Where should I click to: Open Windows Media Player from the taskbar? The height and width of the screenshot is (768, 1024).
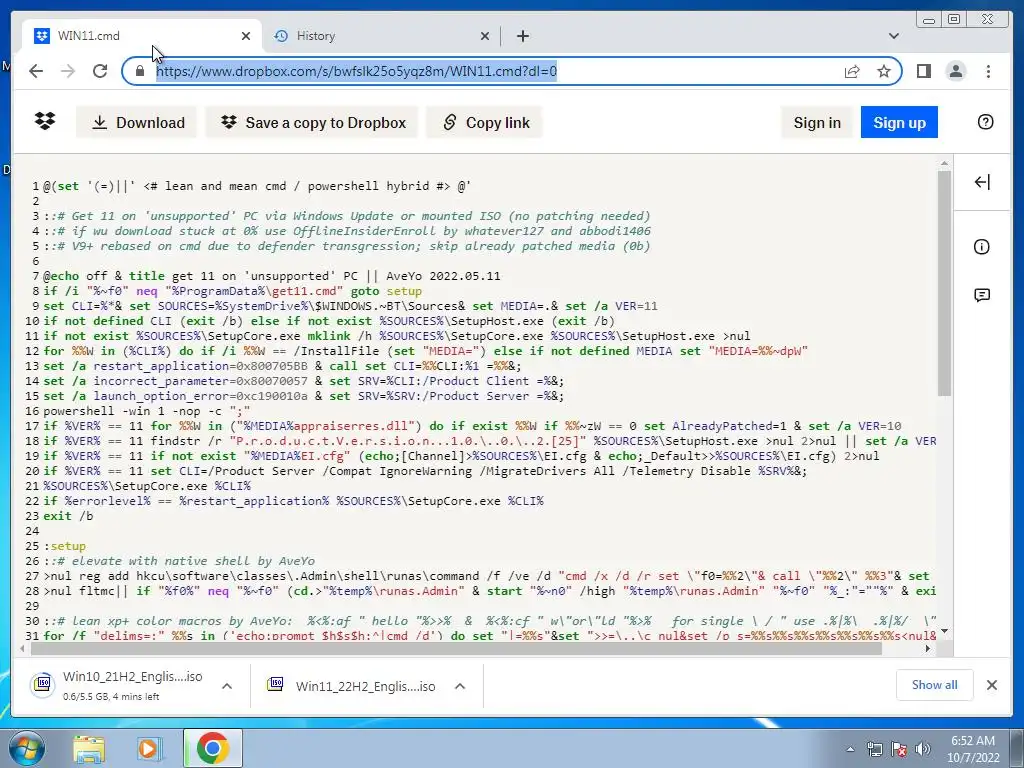148,748
